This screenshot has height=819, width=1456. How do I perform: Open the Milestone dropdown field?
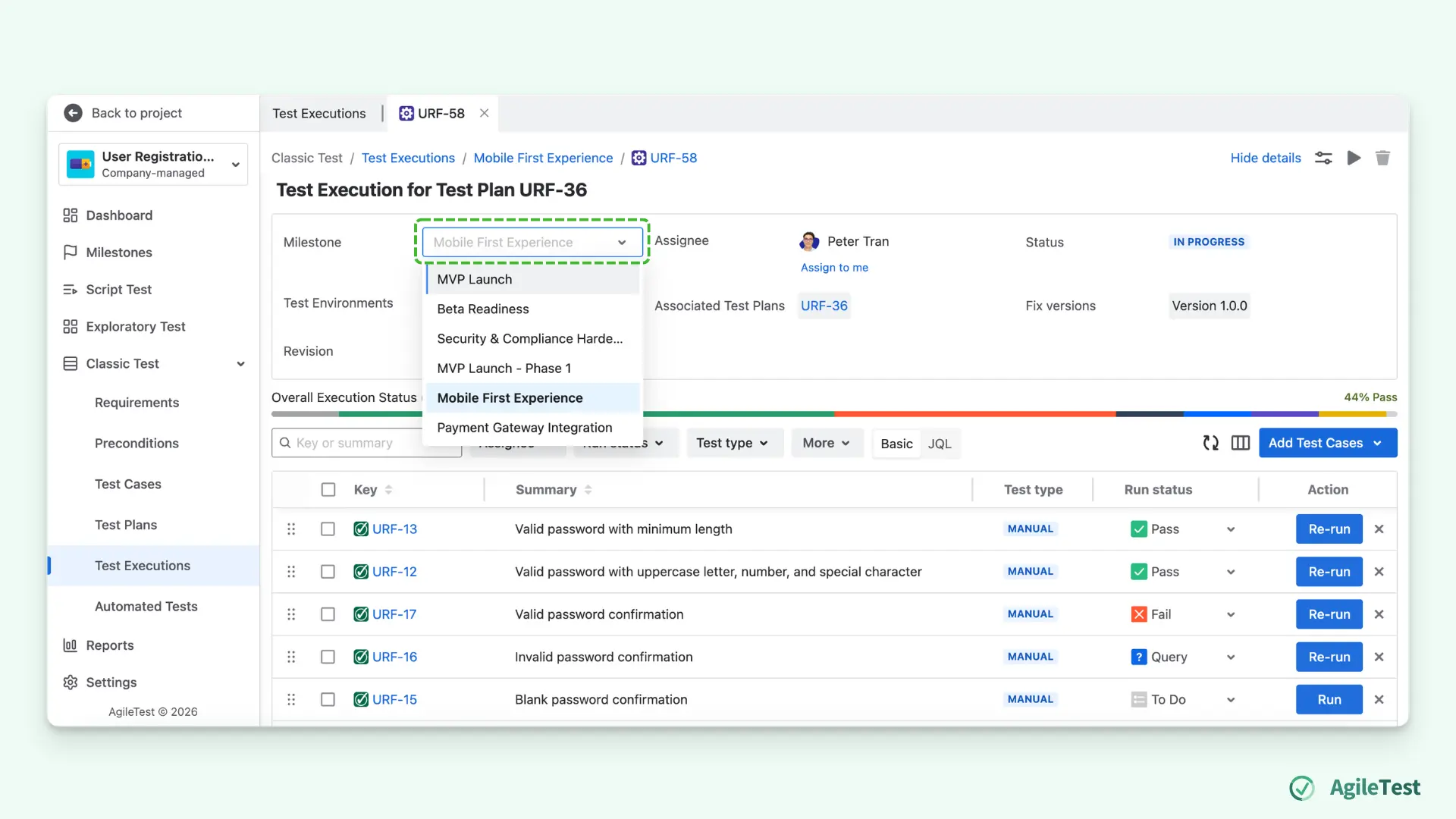pos(532,243)
